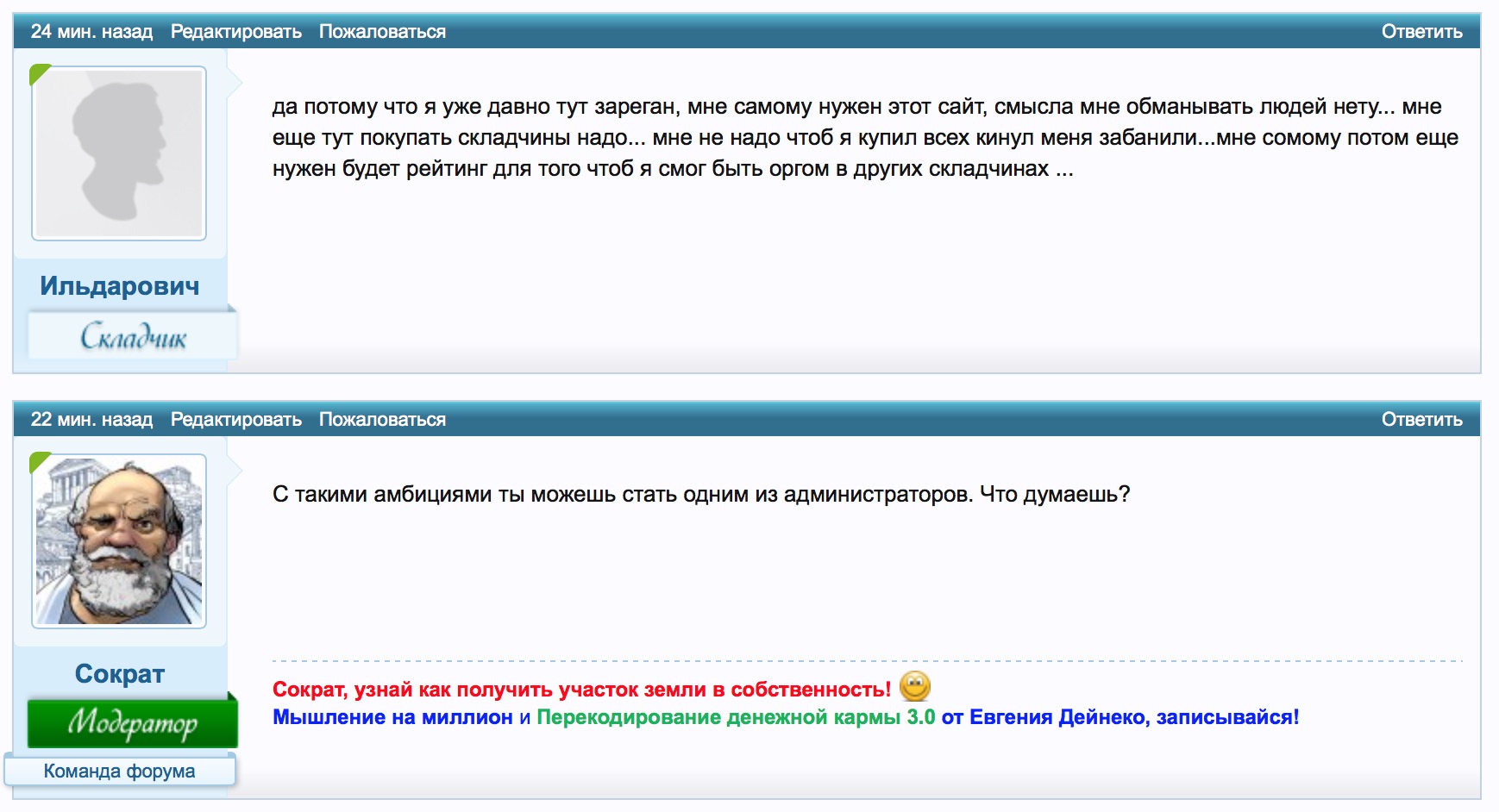1499x812 pixels.
Task: Edit Ильдарович's post via Редактировать
Action: tap(235, 32)
